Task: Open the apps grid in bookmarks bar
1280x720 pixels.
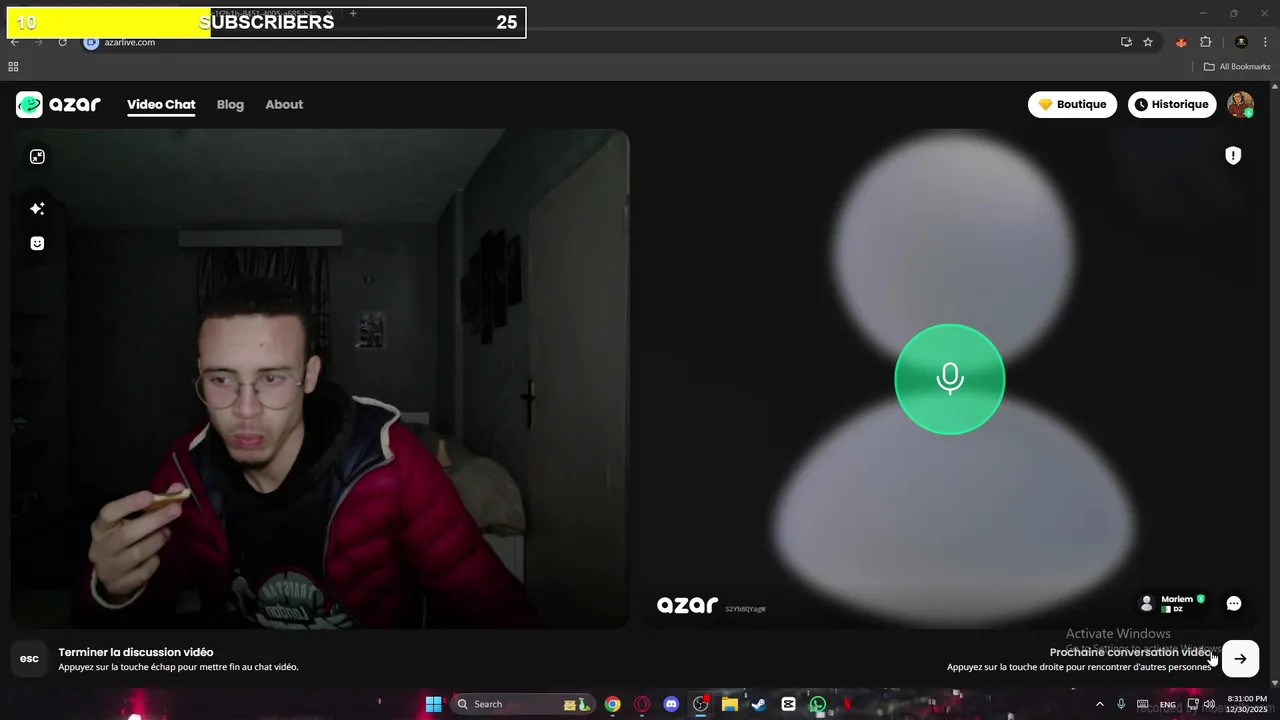Action: (13, 67)
